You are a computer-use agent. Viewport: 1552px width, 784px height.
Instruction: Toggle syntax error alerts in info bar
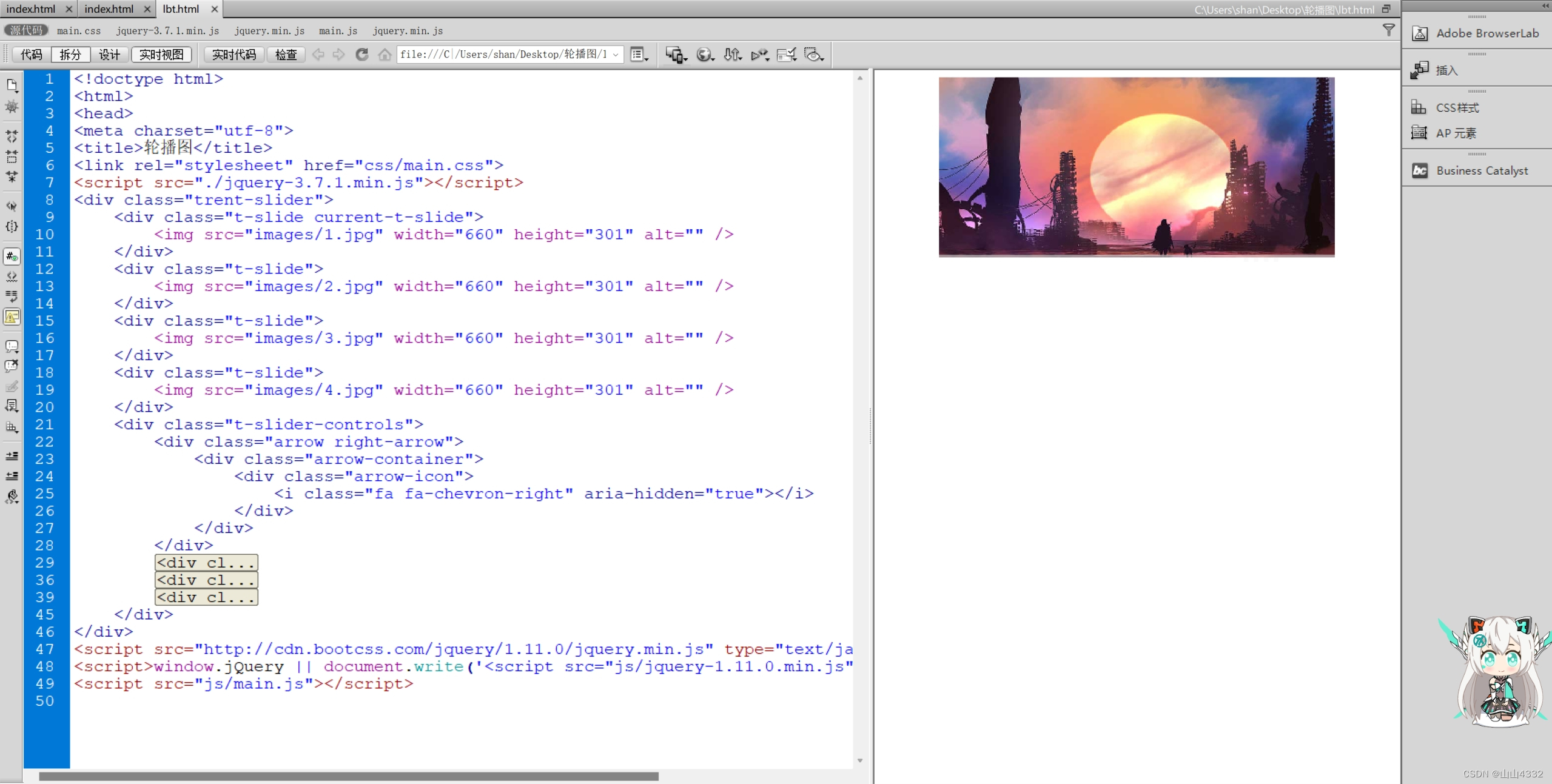coord(12,317)
